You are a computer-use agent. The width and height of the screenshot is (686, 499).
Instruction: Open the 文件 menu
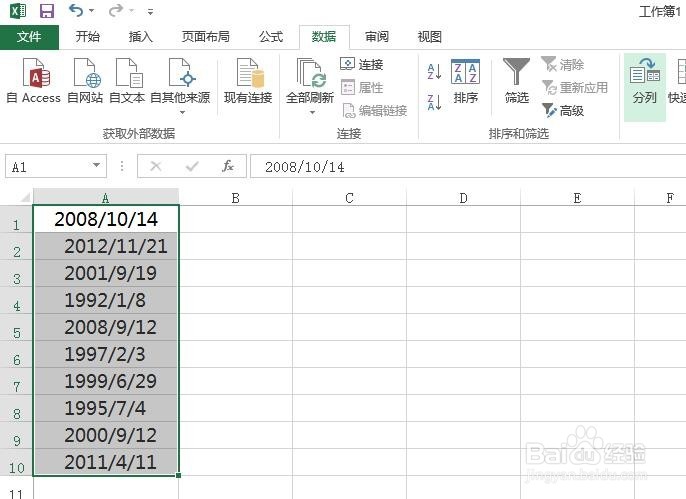coord(29,37)
